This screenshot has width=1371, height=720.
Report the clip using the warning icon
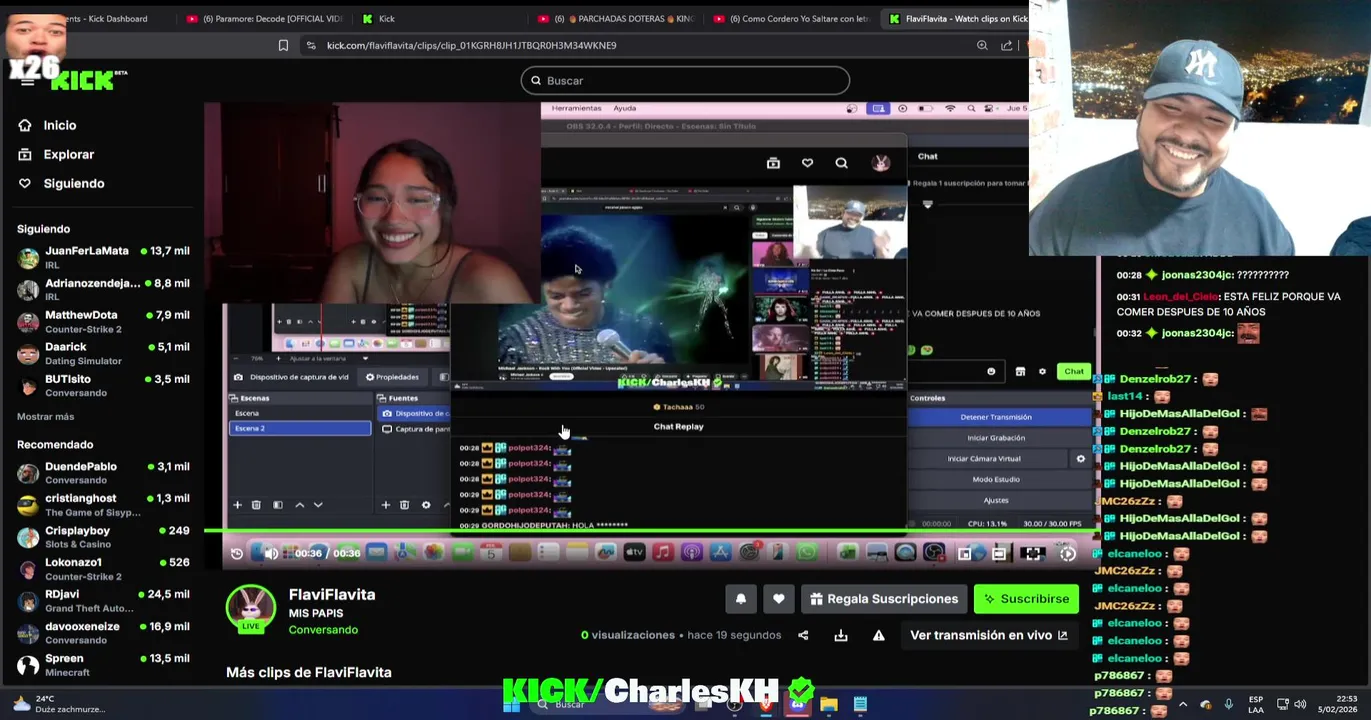[879, 635]
